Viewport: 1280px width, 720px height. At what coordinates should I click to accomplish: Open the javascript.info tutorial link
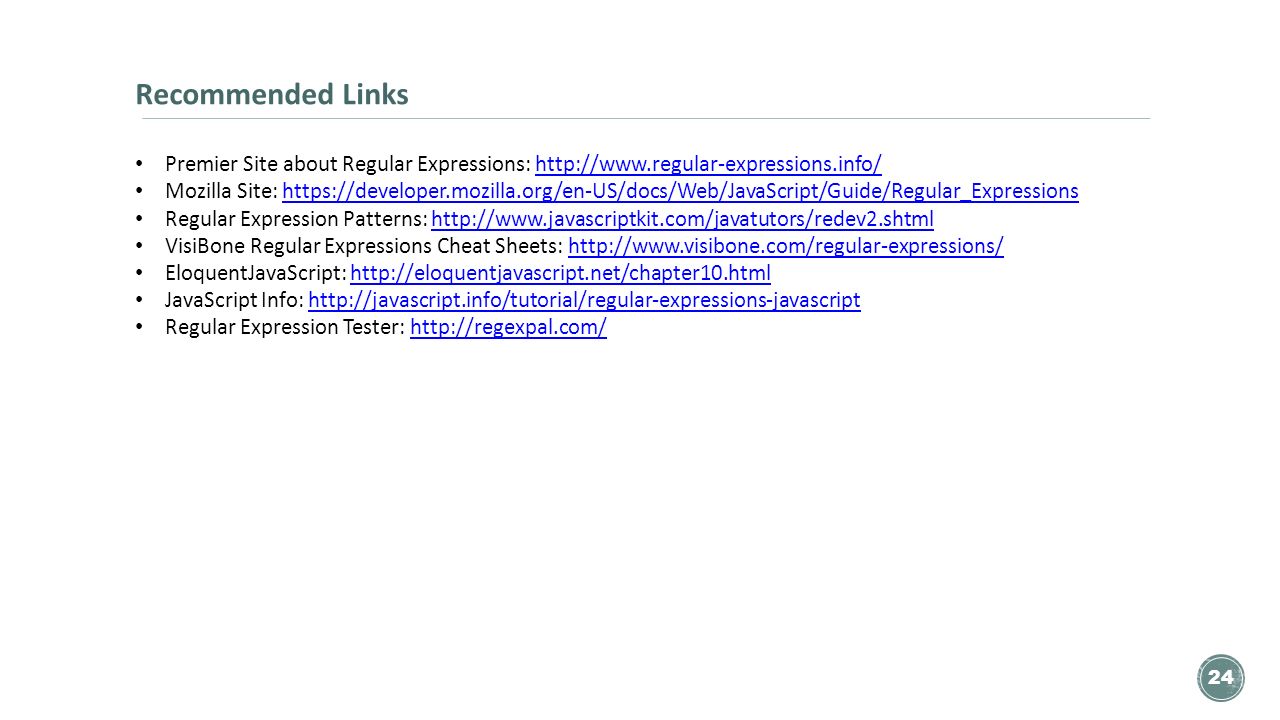click(584, 300)
